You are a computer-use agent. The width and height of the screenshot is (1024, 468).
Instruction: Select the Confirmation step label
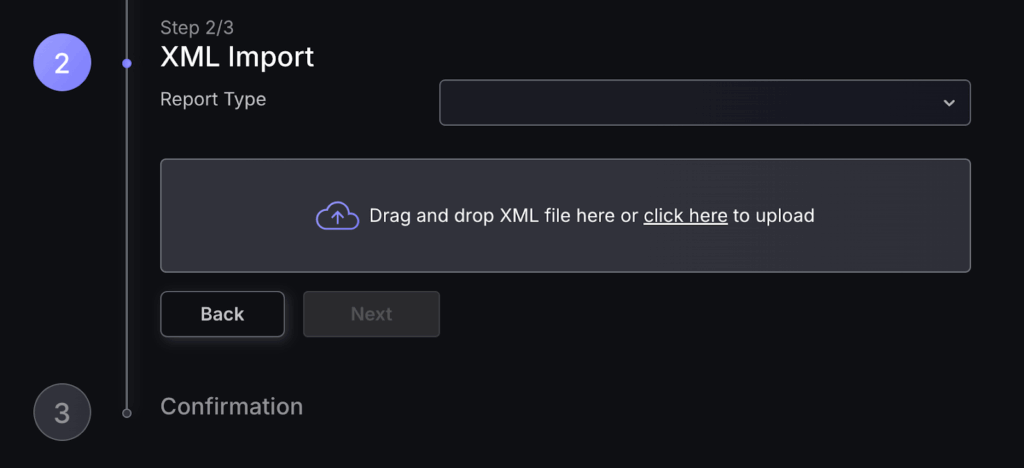231,406
